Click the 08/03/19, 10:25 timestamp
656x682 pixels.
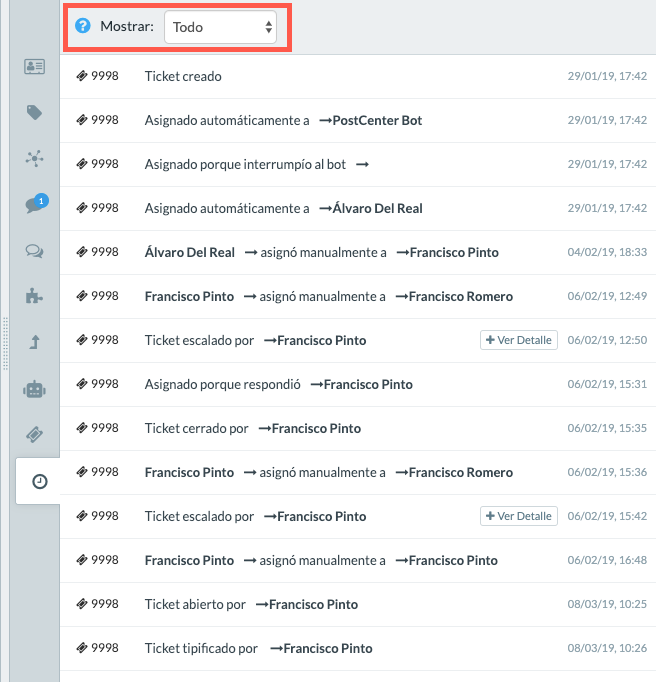coord(607,604)
